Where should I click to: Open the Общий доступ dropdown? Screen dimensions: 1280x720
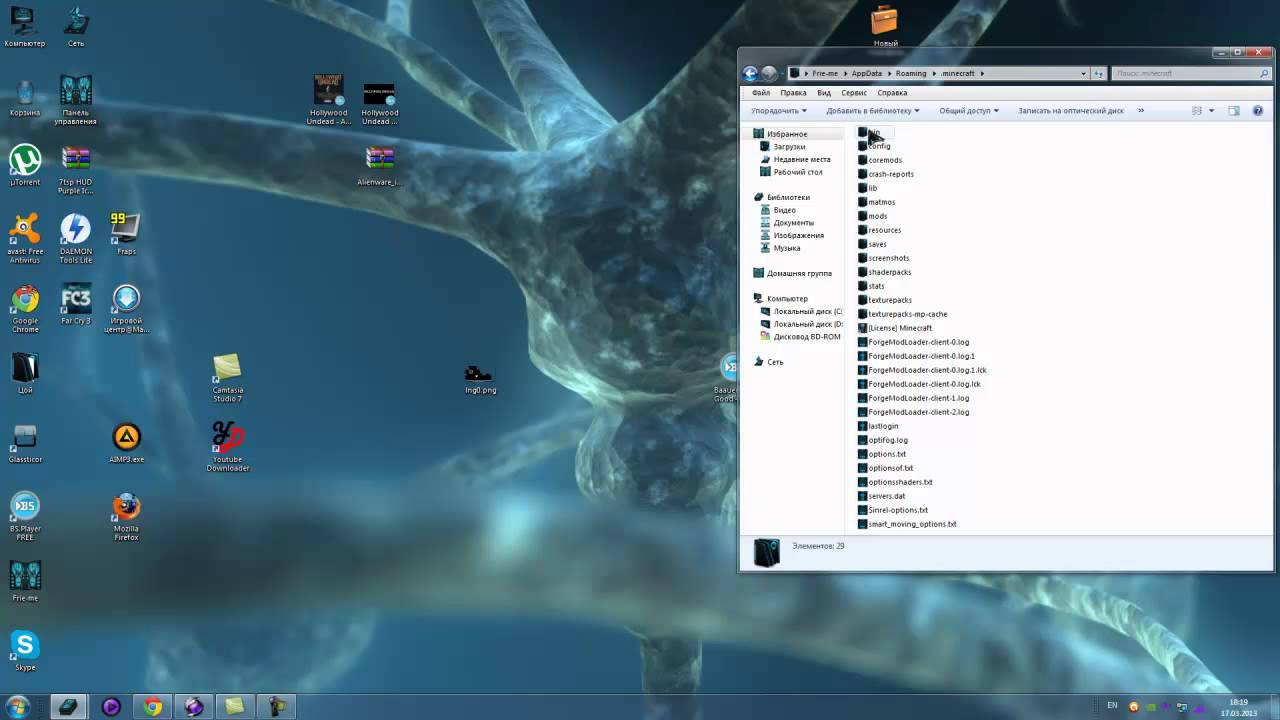click(x=969, y=111)
